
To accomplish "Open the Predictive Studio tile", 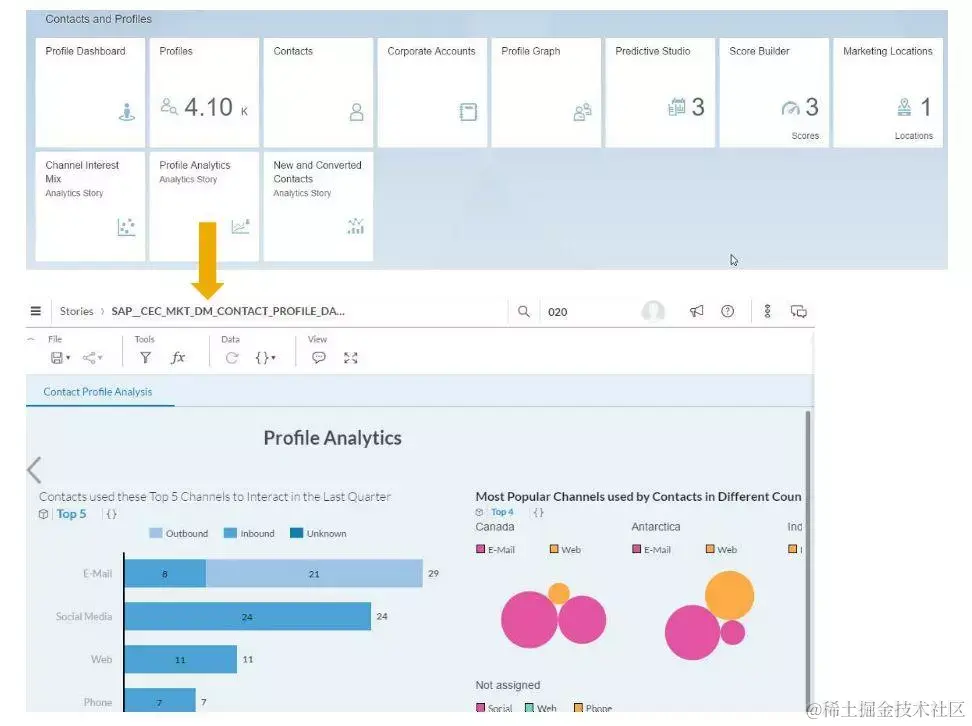I will pos(660,92).
